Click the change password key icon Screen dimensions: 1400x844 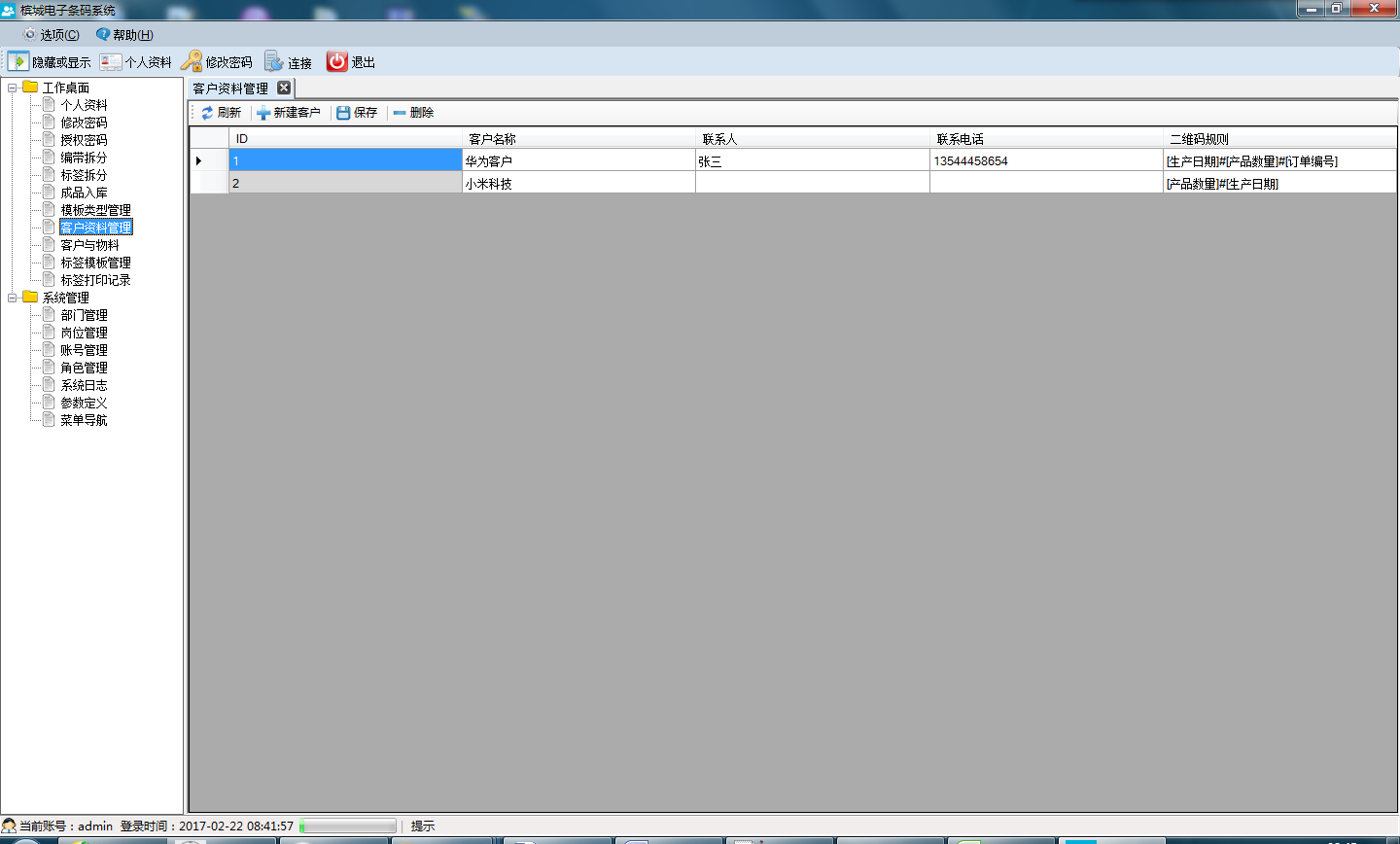pyautogui.click(x=192, y=61)
